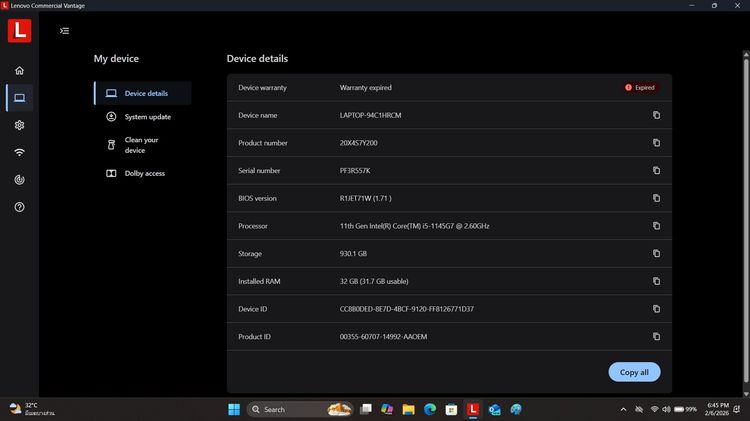Click device name LAPTOP-94C1HRCM
The height and width of the screenshot is (421, 750).
click(370, 115)
